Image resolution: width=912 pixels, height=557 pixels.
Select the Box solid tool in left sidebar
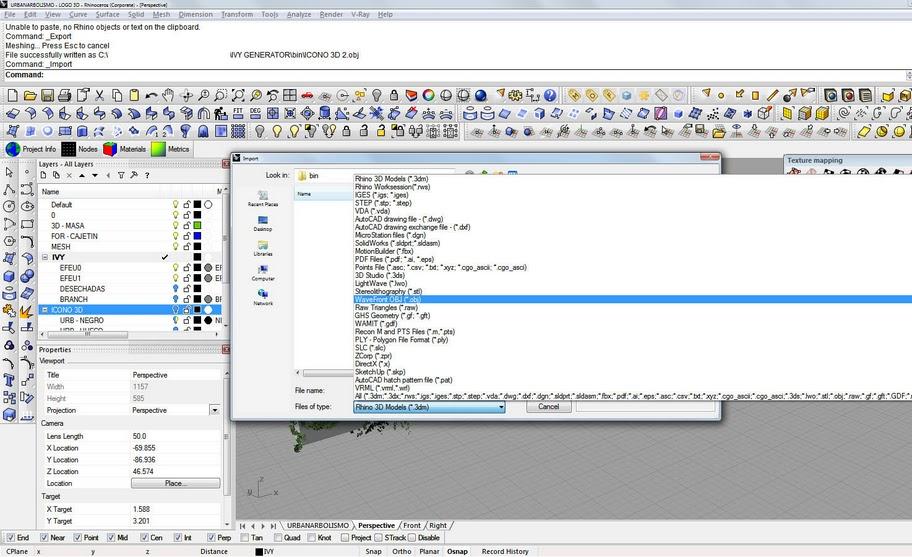(9, 276)
